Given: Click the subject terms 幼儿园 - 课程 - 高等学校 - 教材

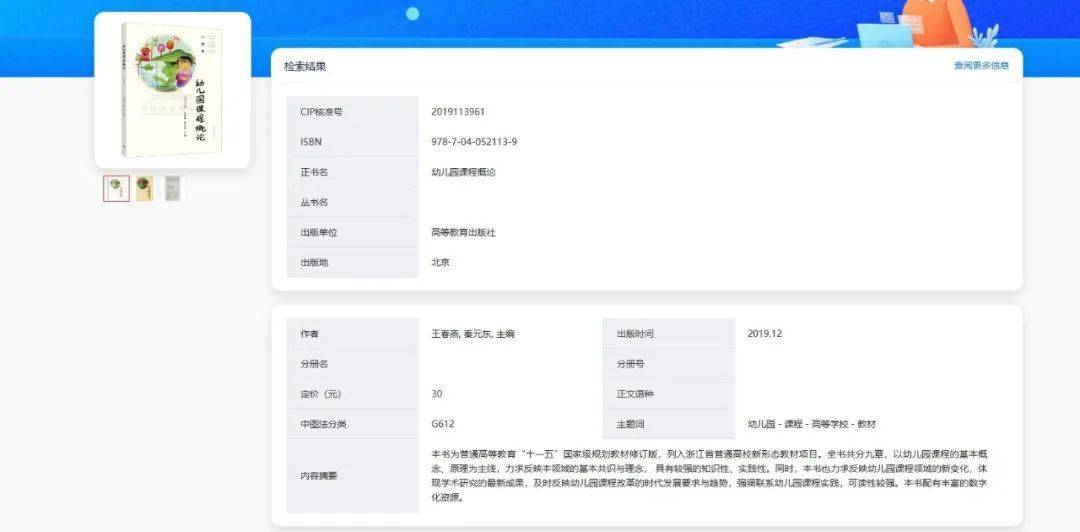Looking at the screenshot, I should pyautogui.click(x=811, y=424).
